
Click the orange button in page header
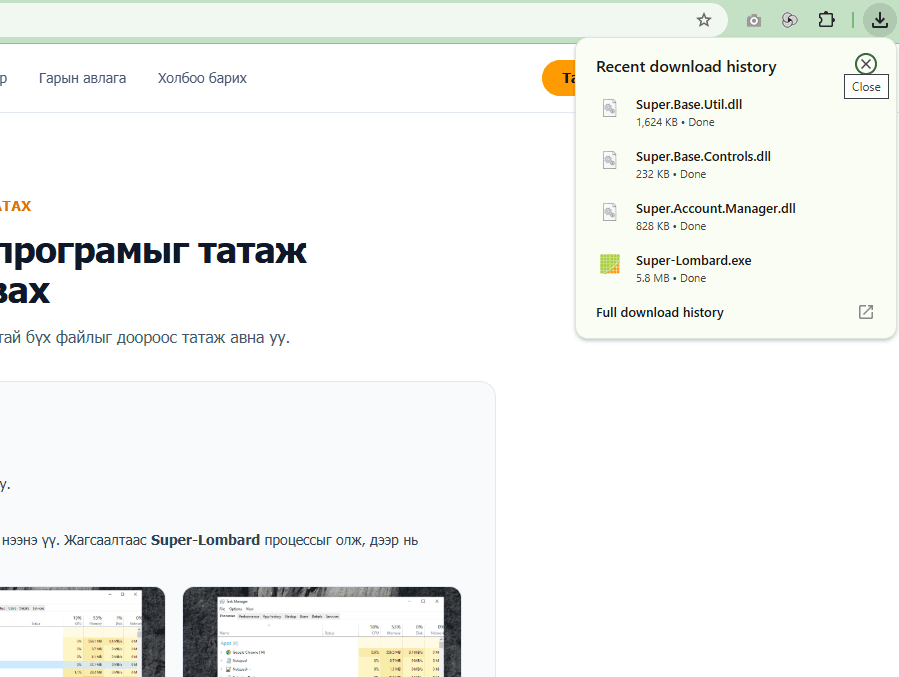(559, 78)
